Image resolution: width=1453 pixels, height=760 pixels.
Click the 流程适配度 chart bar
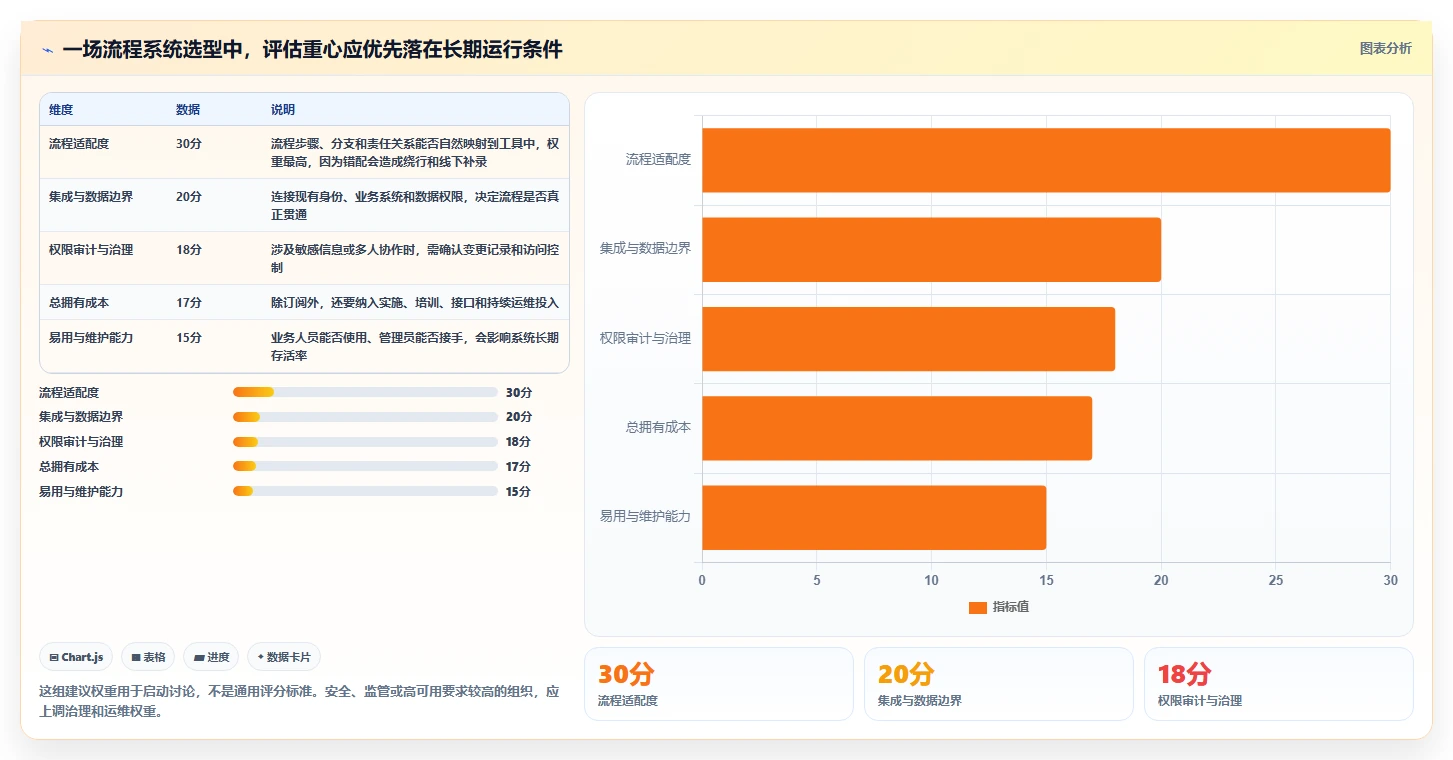tap(1046, 160)
